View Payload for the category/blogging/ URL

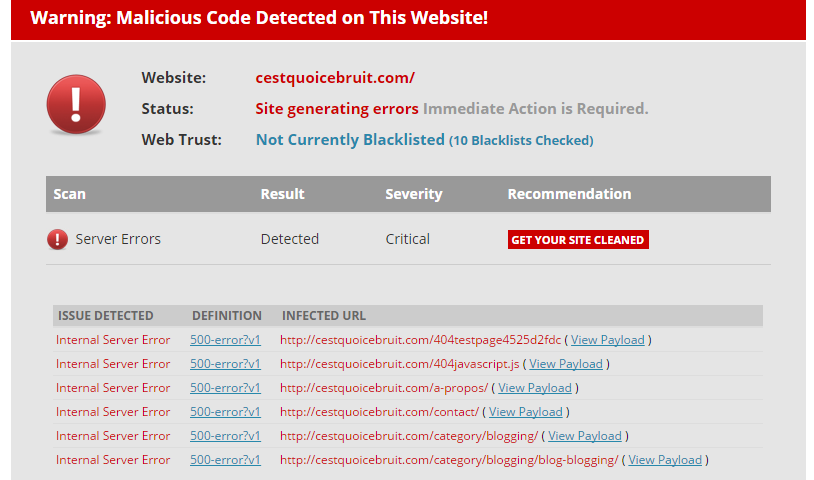[585, 436]
